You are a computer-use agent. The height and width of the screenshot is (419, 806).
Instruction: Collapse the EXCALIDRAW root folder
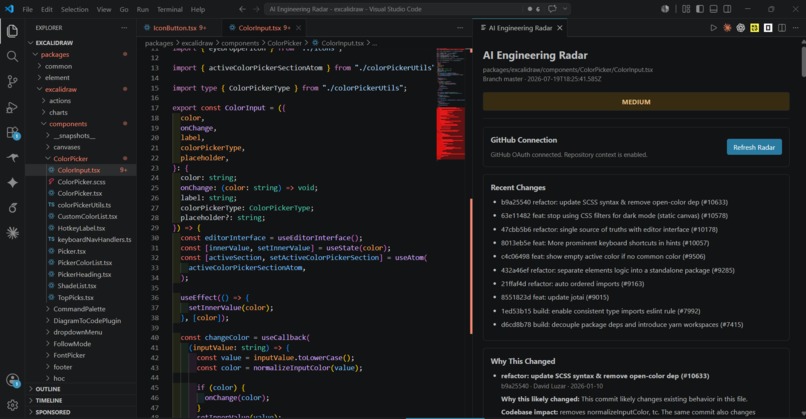(x=81, y=43)
